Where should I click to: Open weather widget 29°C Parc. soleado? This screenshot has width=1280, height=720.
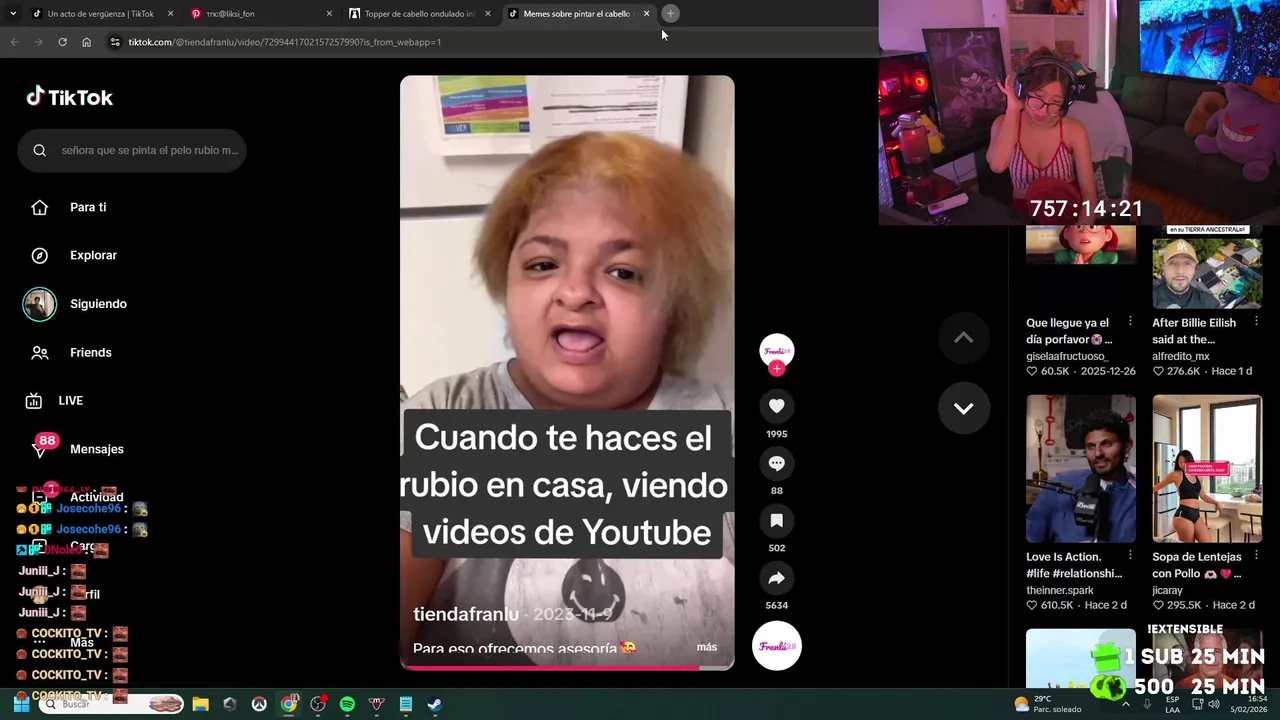coord(1047,704)
